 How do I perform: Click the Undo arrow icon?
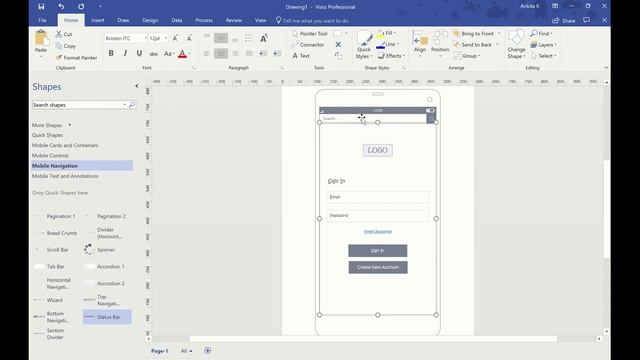pos(61,7)
